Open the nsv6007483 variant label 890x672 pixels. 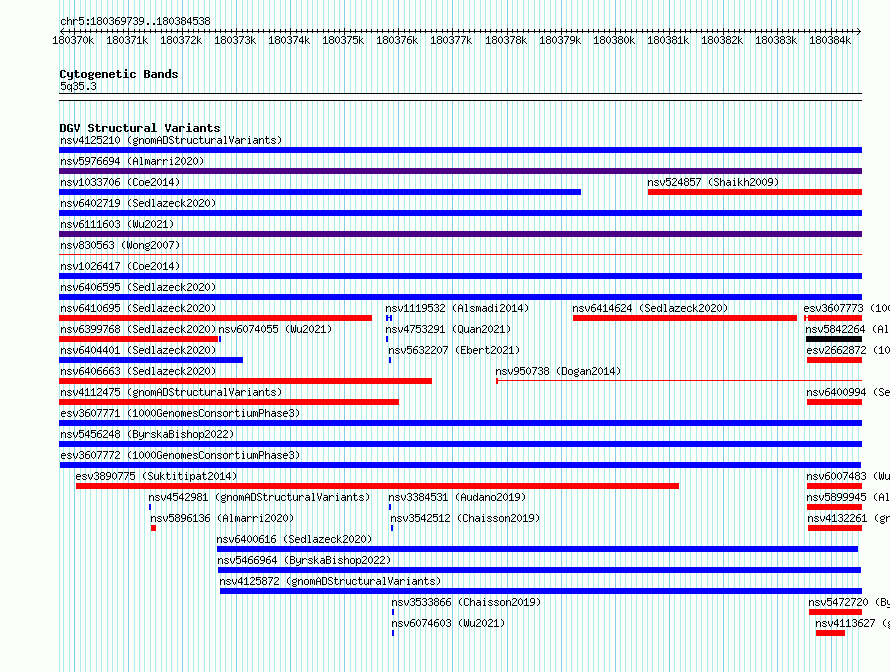click(847, 476)
